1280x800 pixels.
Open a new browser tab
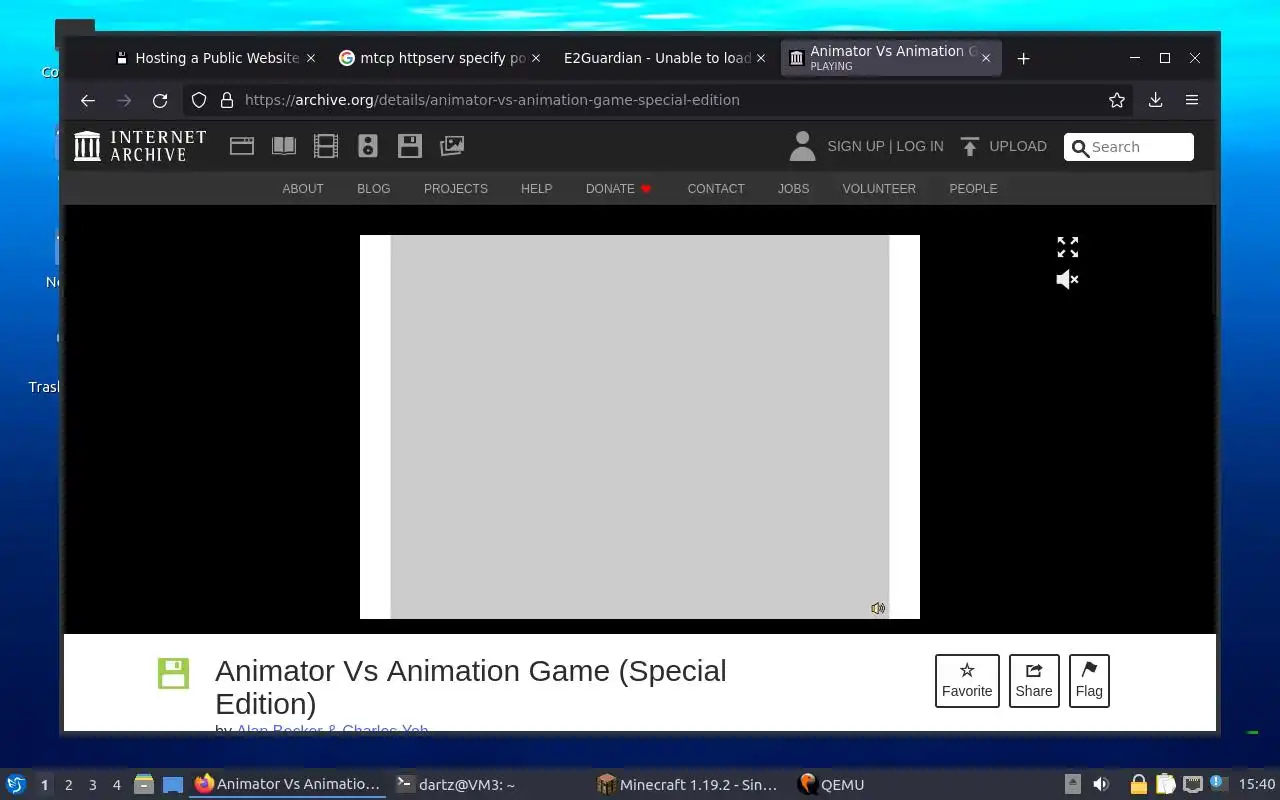1023,59
